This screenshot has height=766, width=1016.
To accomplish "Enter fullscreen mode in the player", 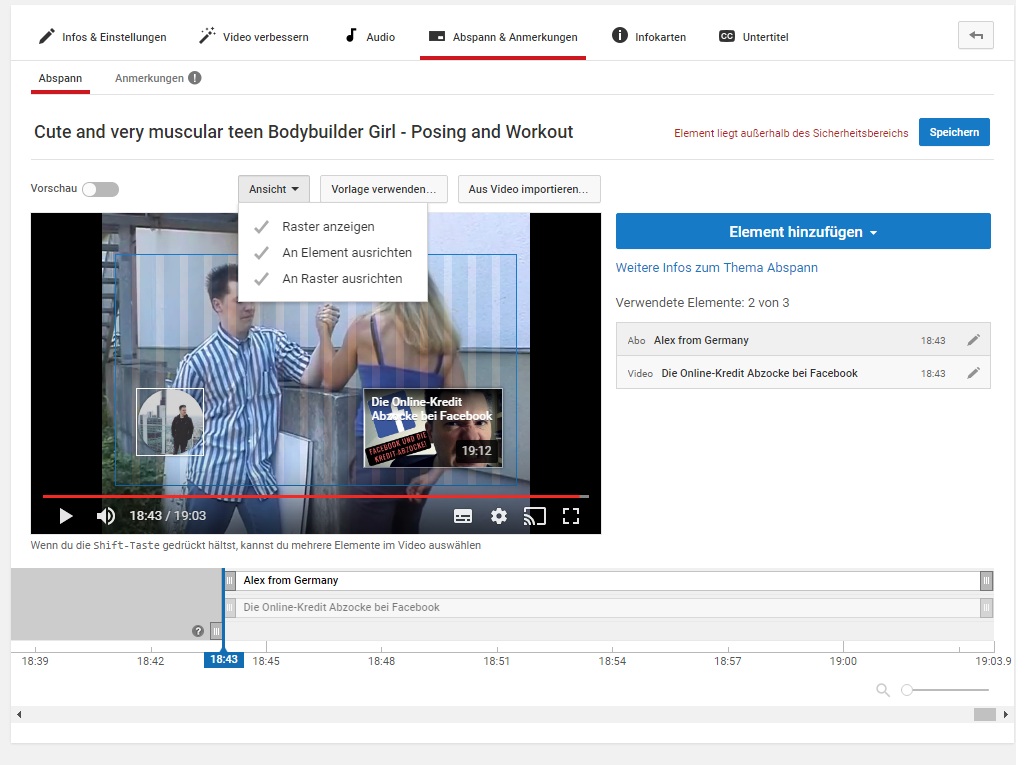I will coord(571,516).
